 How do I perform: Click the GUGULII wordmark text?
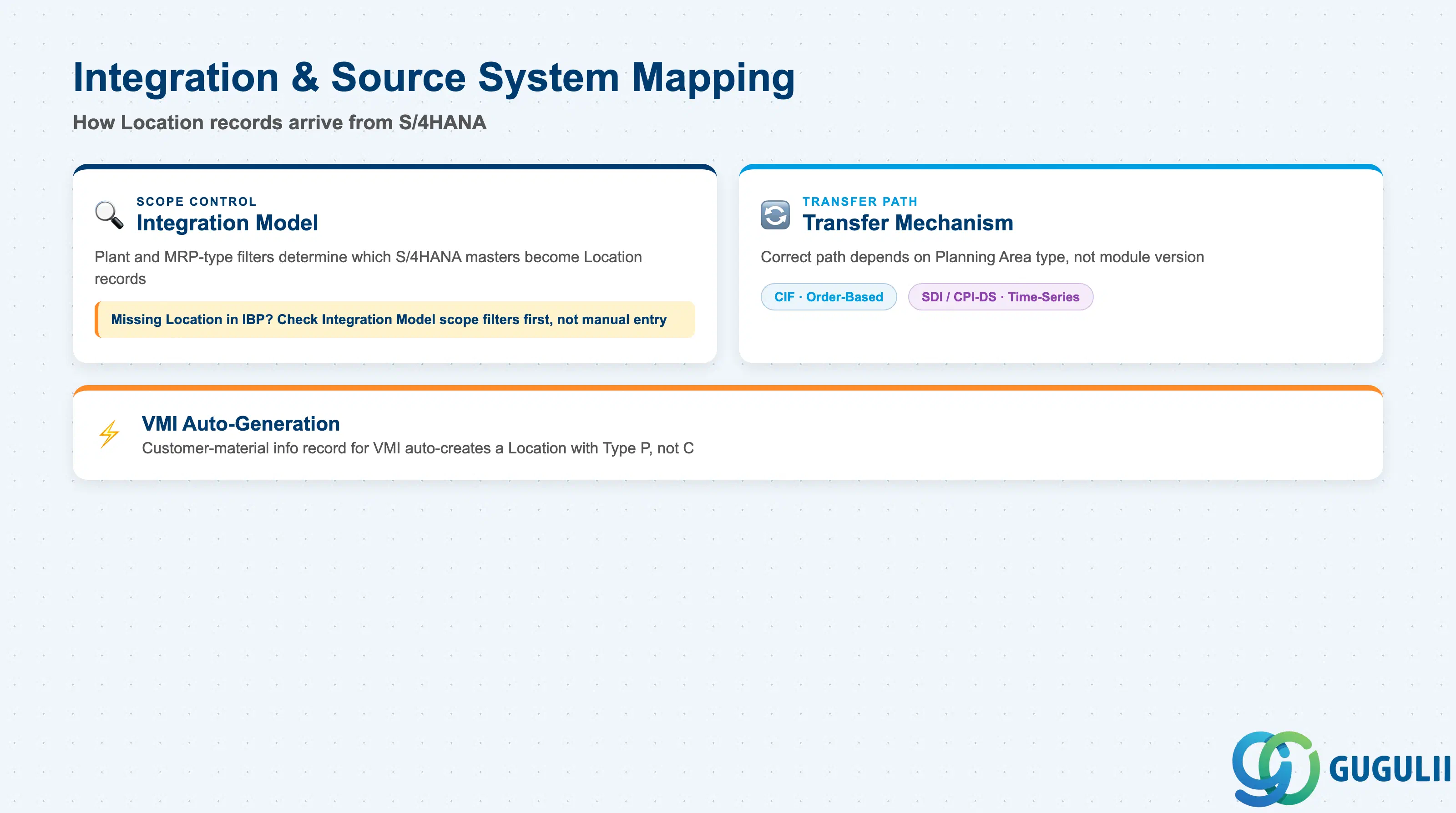(1390, 769)
